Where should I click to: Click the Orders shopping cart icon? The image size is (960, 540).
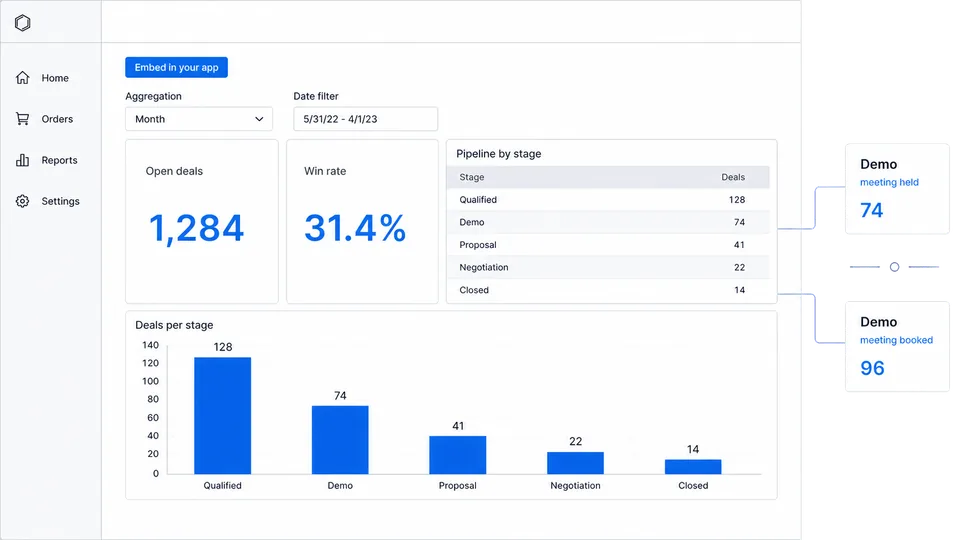tap(23, 119)
